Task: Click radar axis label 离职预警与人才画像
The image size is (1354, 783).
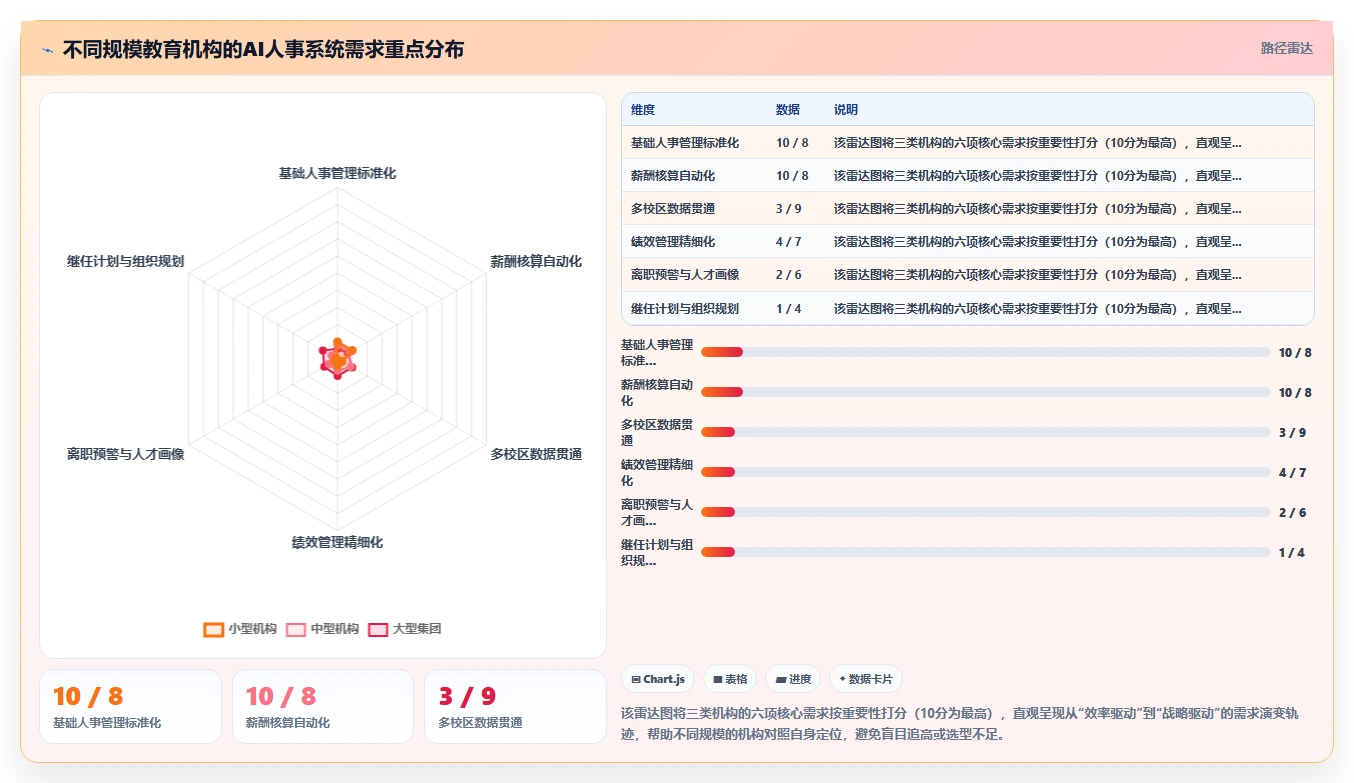Action: (x=126, y=455)
